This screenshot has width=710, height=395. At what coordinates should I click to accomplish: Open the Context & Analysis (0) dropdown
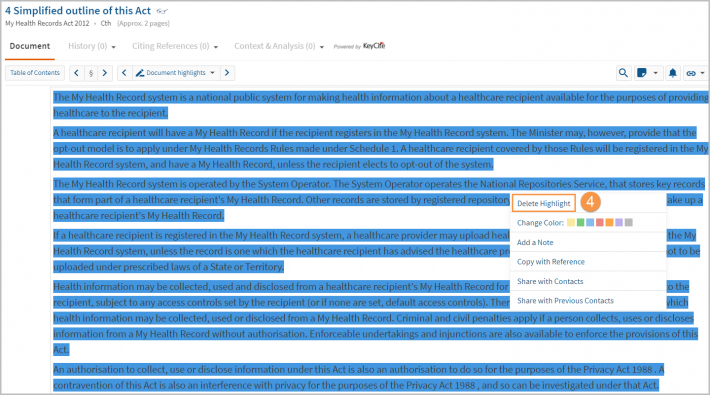(279, 46)
